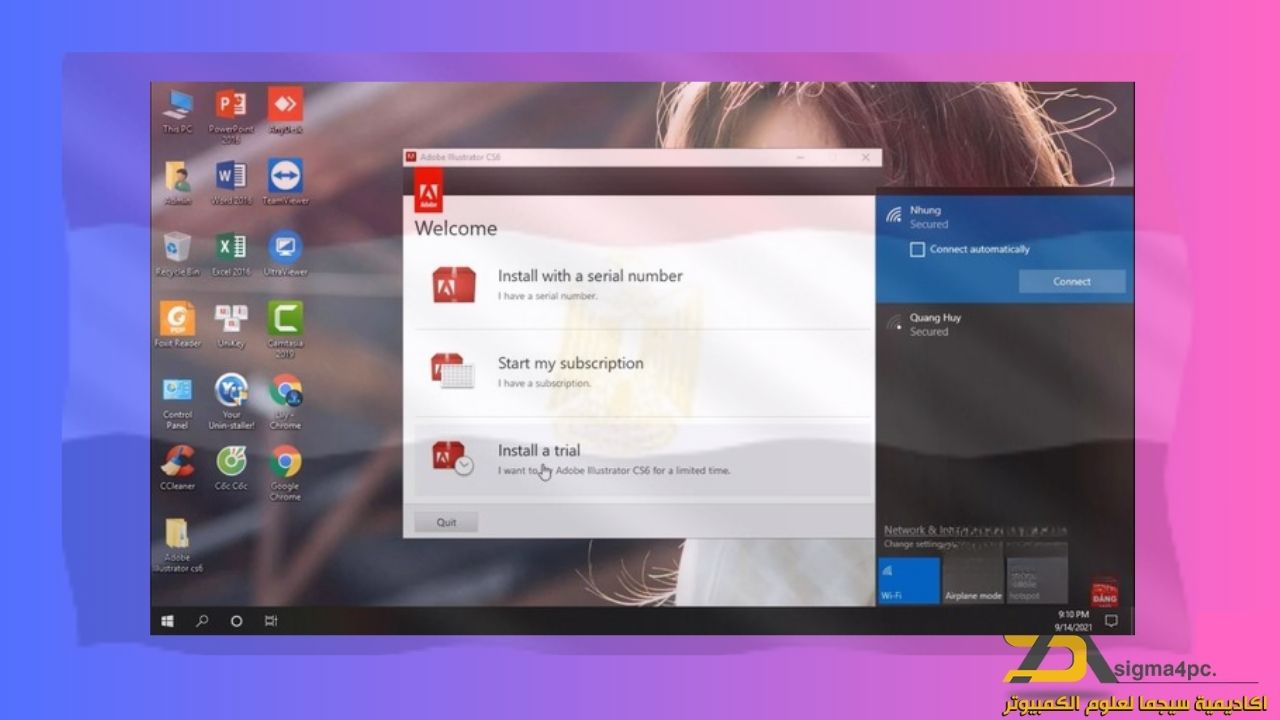Choose Start my subscription option

(x=643, y=372)
